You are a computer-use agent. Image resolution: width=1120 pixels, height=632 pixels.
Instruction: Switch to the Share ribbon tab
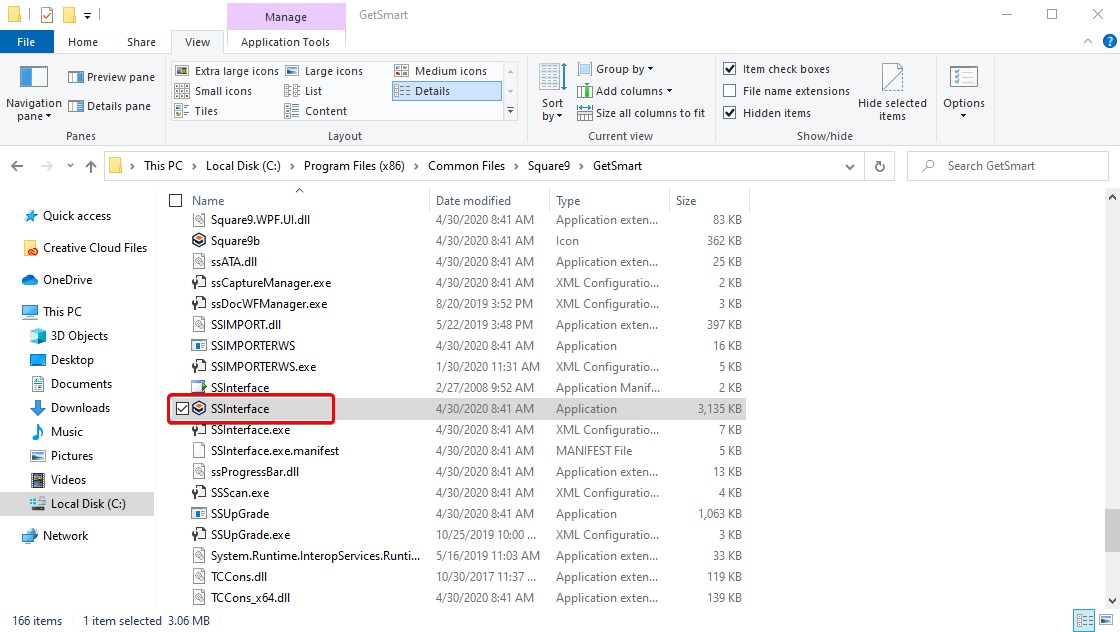141,42
